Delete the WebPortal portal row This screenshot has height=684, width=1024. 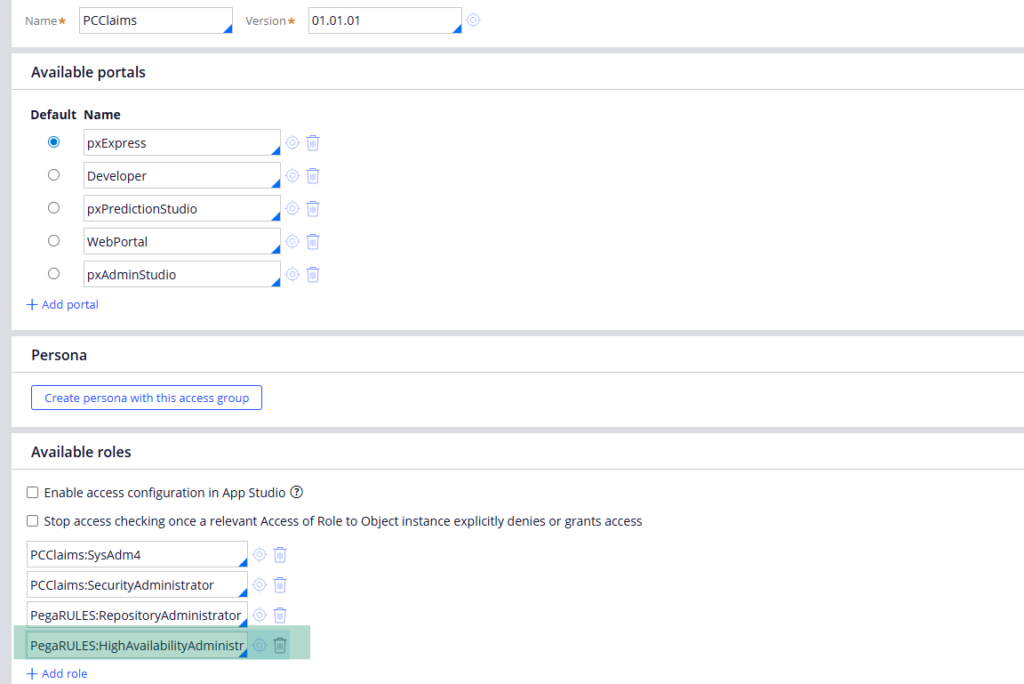point(313,242)
